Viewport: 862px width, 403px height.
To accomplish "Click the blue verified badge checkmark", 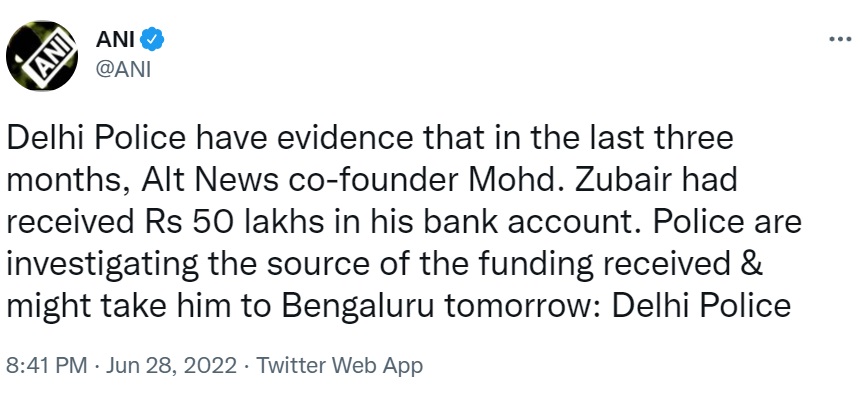I will (x=152, y=40).
